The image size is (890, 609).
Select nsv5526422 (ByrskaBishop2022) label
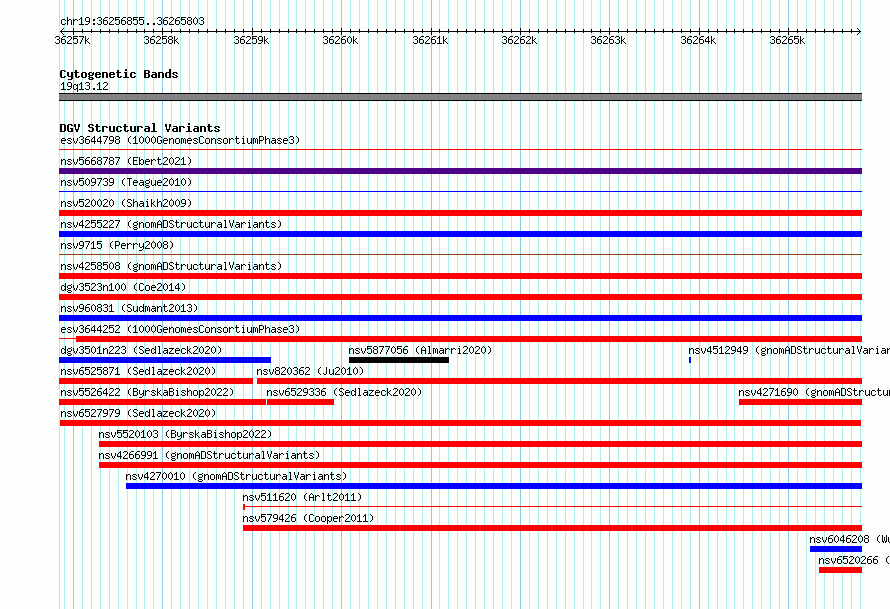(147, 392)
